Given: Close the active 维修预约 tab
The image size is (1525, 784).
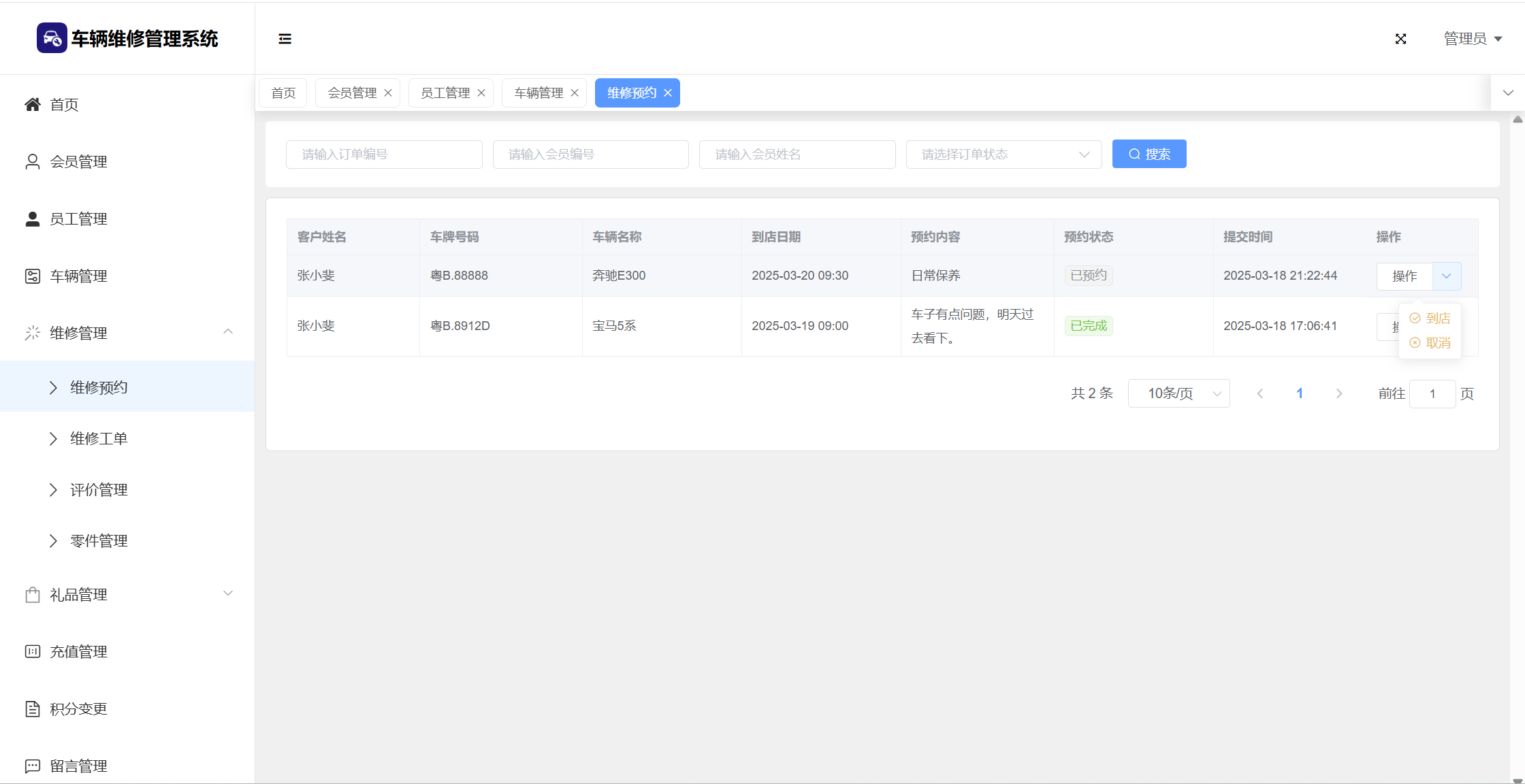Looking at the screenshot, I should (x=668, y=93).
